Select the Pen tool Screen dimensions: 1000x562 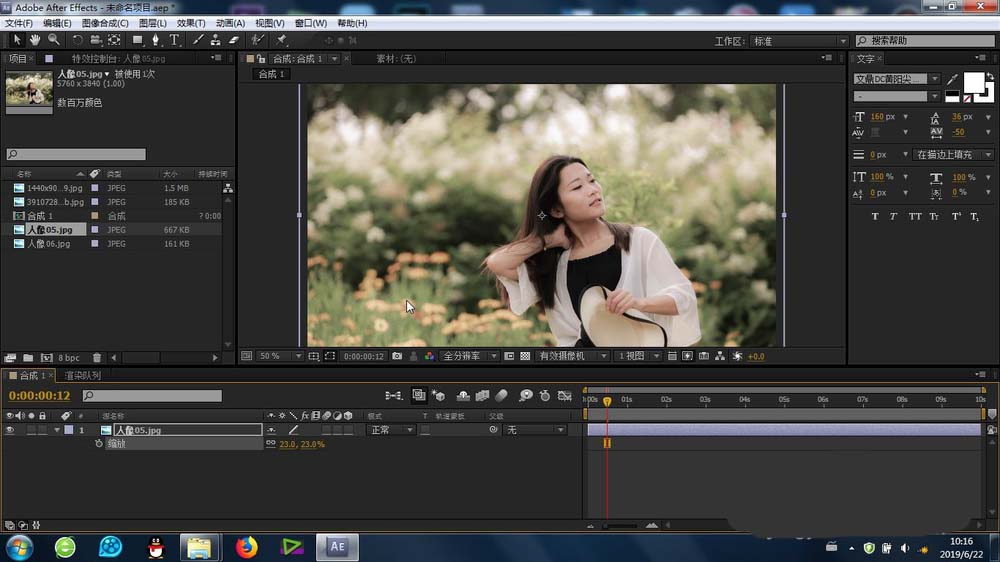pyautogui.click(x=156, y=40)
